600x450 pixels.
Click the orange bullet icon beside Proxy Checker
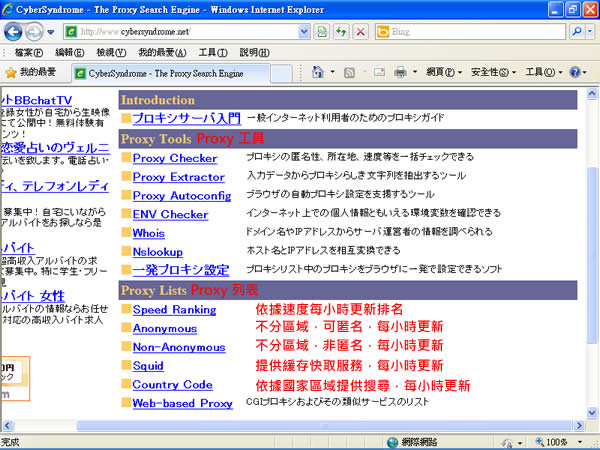[x=126, y=157]
